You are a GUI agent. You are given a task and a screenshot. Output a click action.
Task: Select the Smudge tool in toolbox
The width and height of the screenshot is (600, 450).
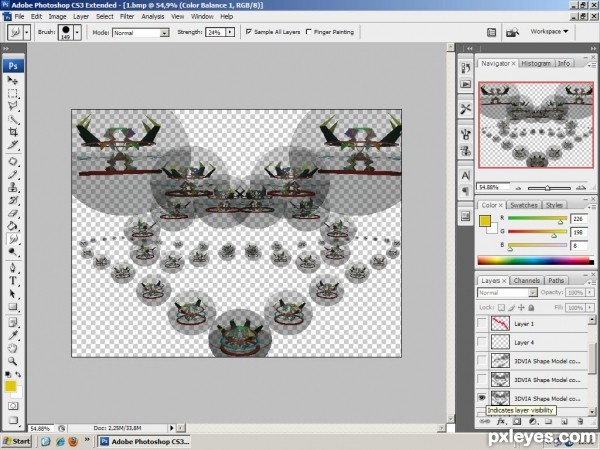click(13, 239)
